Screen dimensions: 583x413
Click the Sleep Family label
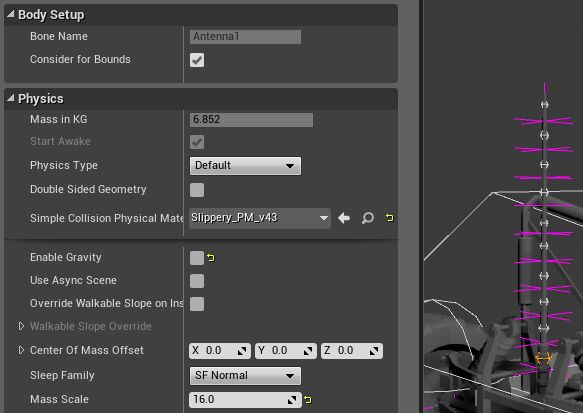[x=62, y=375]
